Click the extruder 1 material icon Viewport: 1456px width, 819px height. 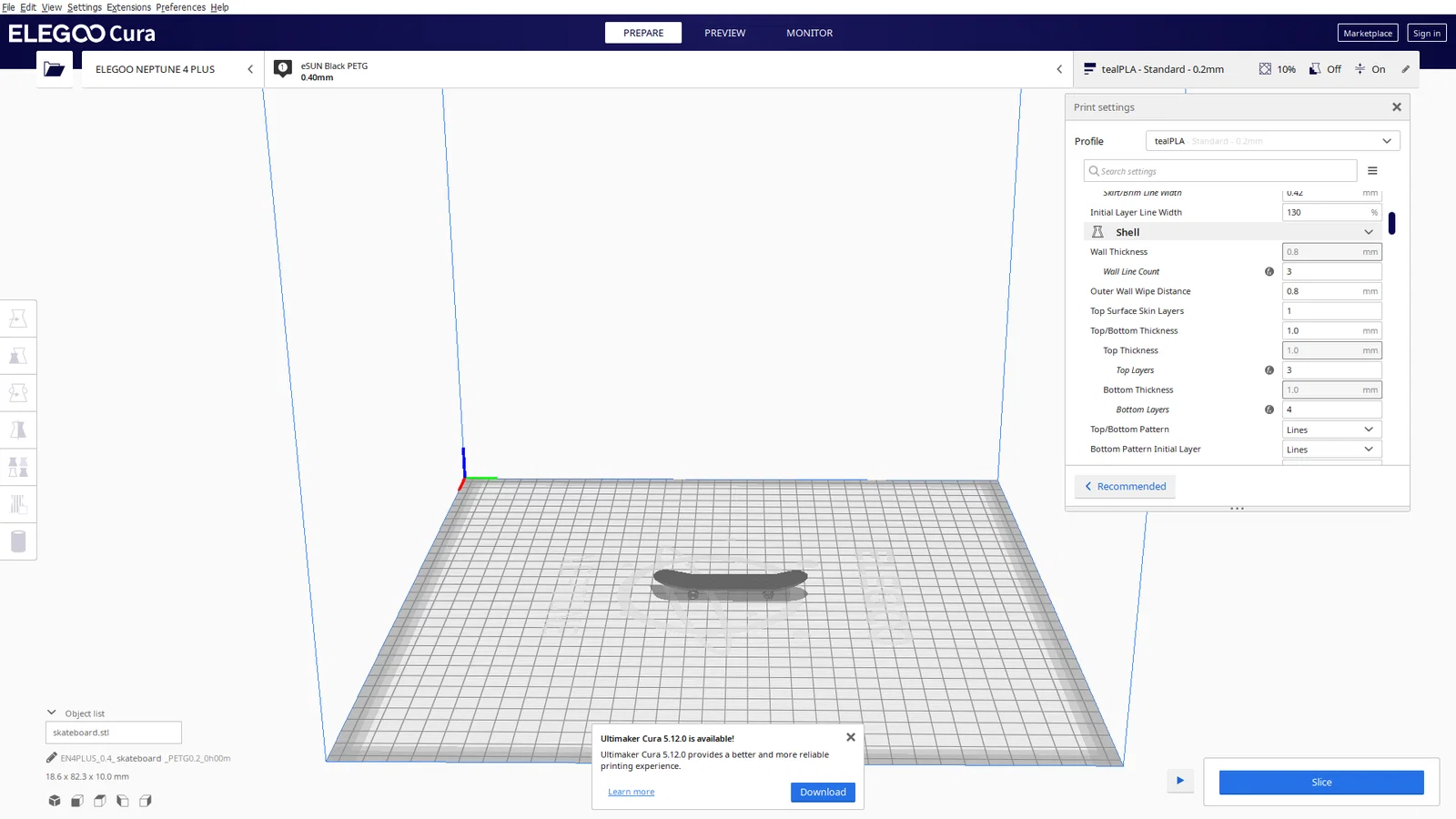point(283,69)
